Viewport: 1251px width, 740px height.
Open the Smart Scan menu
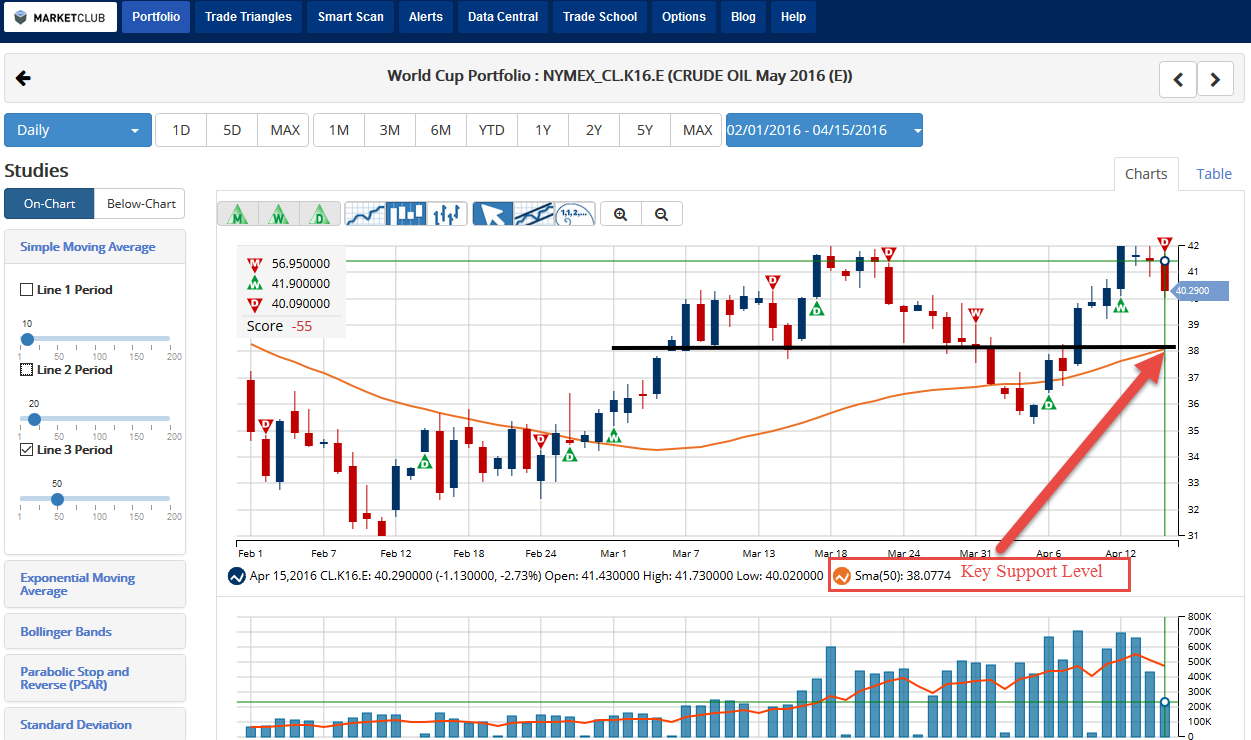click(350, 17)
